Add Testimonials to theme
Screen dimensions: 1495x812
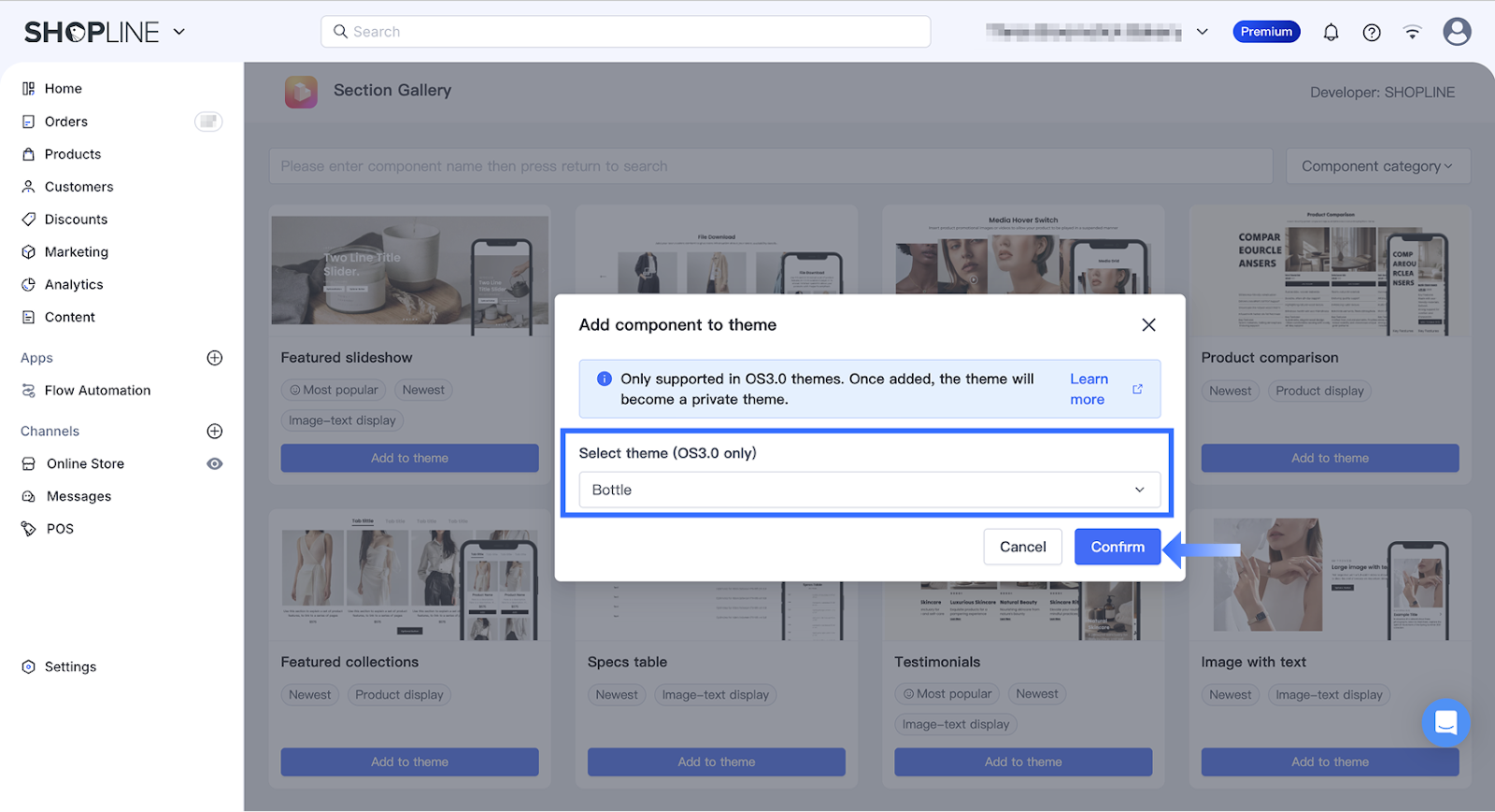click(1023, 762)
